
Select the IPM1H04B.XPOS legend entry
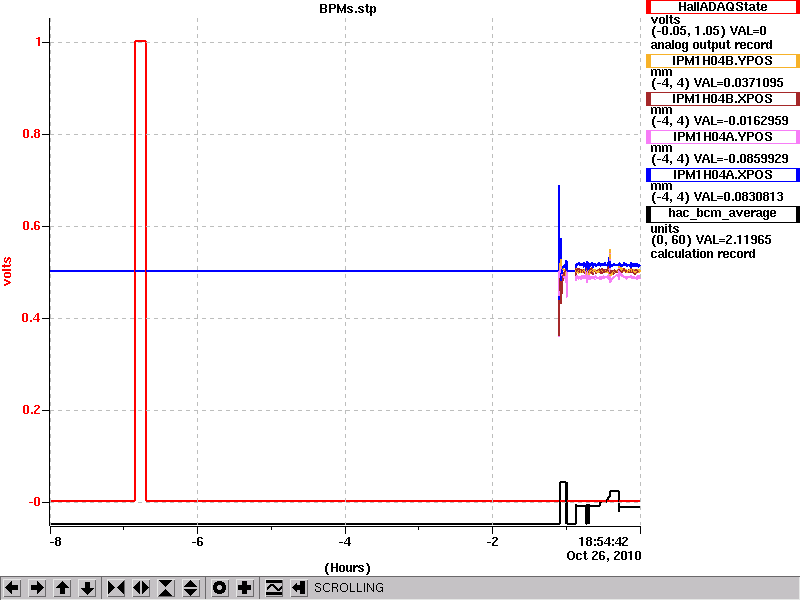722,98
